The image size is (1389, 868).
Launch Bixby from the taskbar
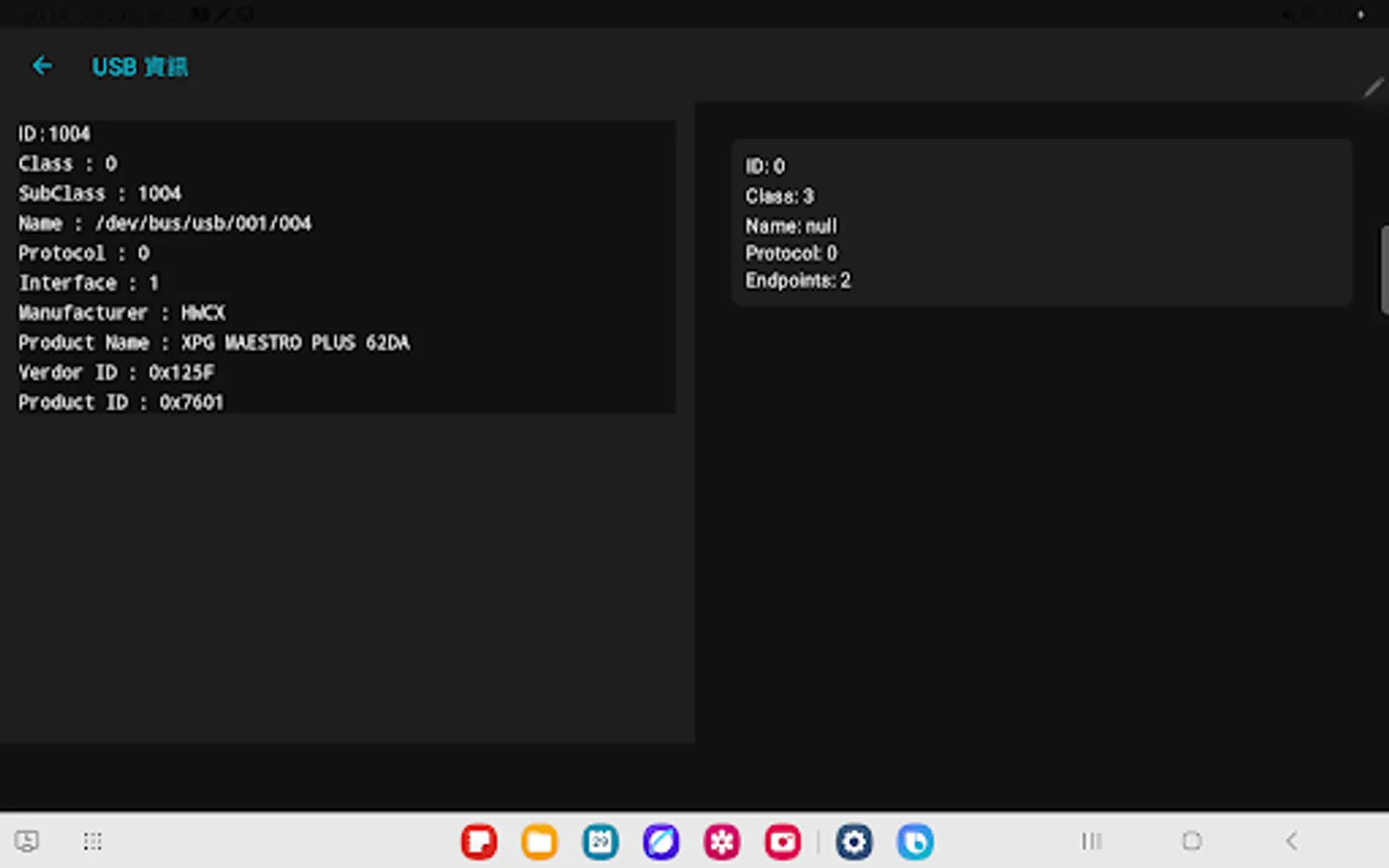[914, 841]
